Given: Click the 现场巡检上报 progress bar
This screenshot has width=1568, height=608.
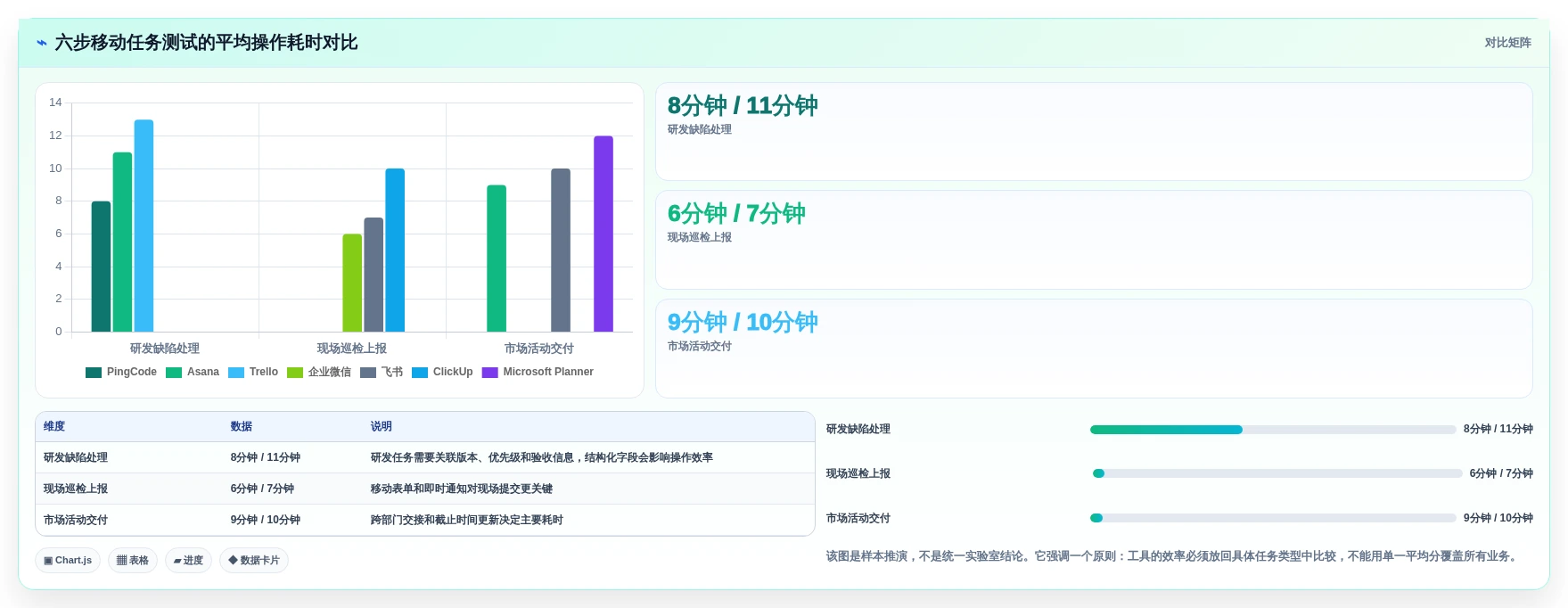Looking at the screenshot, I should pyautogui.click(x=1277, y=473).
